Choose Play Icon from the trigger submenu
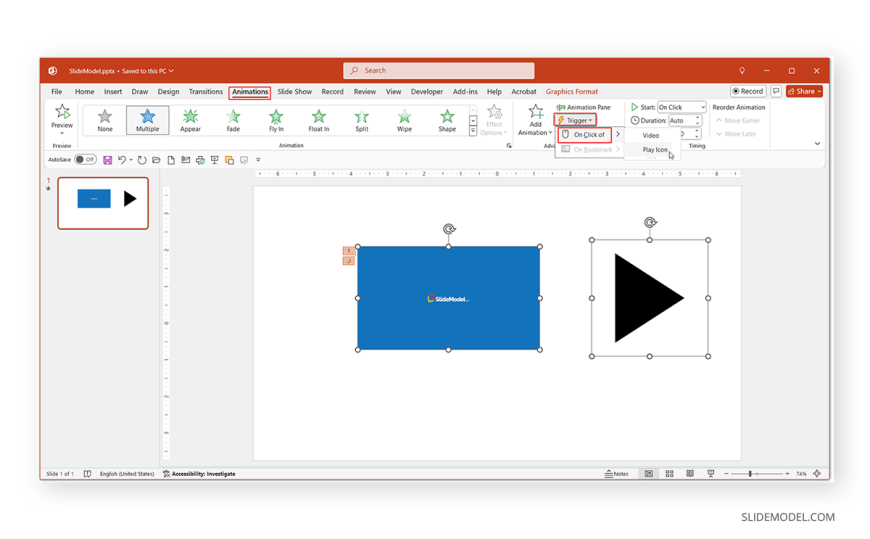Viewport: 870px width, 539px height. click(654, 150)
